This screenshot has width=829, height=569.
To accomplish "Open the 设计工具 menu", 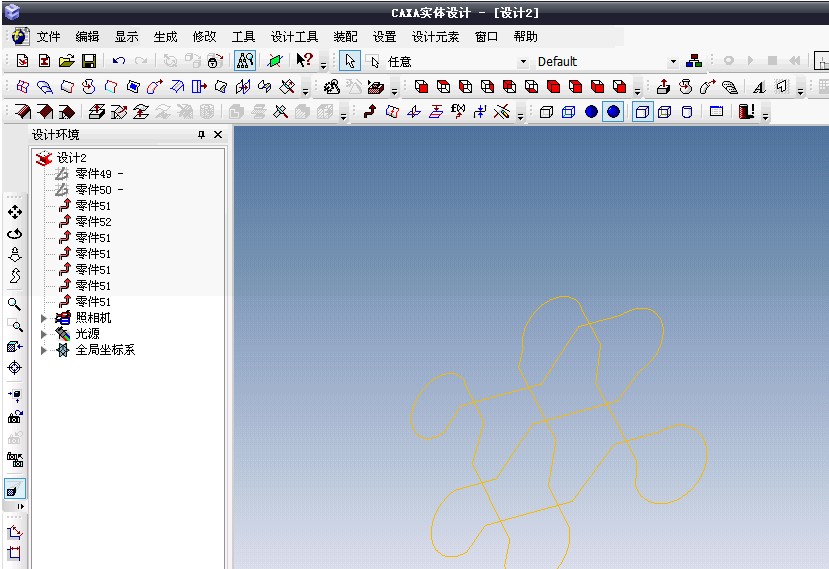I will click(x=294, y=37).
